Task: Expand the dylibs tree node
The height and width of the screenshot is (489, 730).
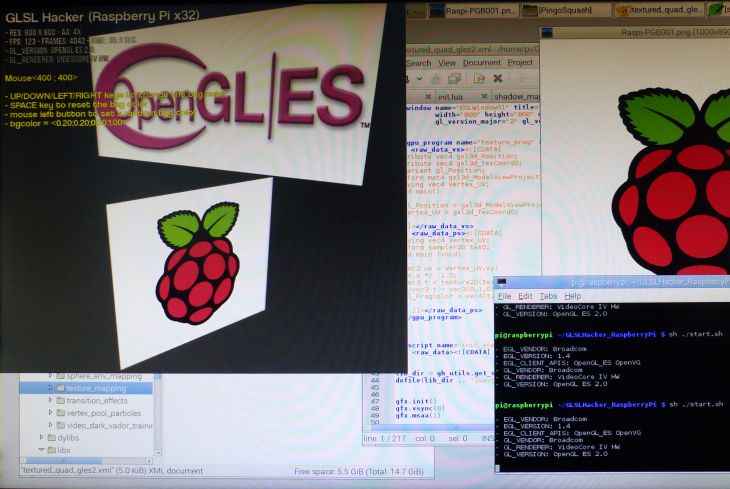Action: [41, 437]
